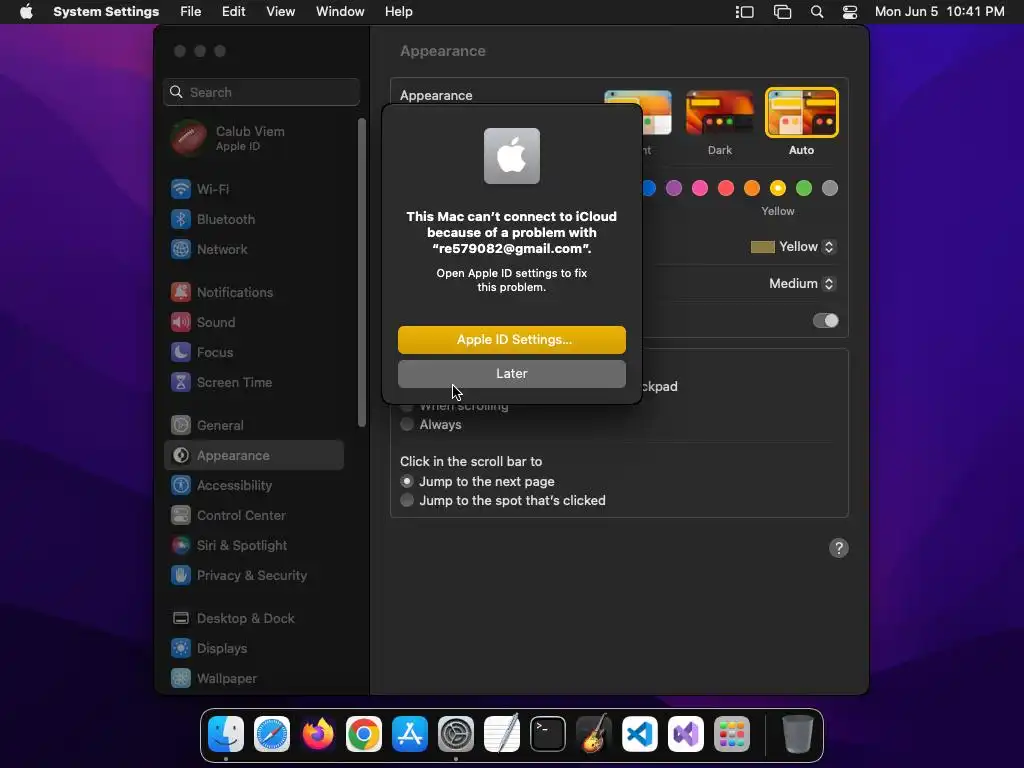Open Trash in the Dock

(797, 734)
